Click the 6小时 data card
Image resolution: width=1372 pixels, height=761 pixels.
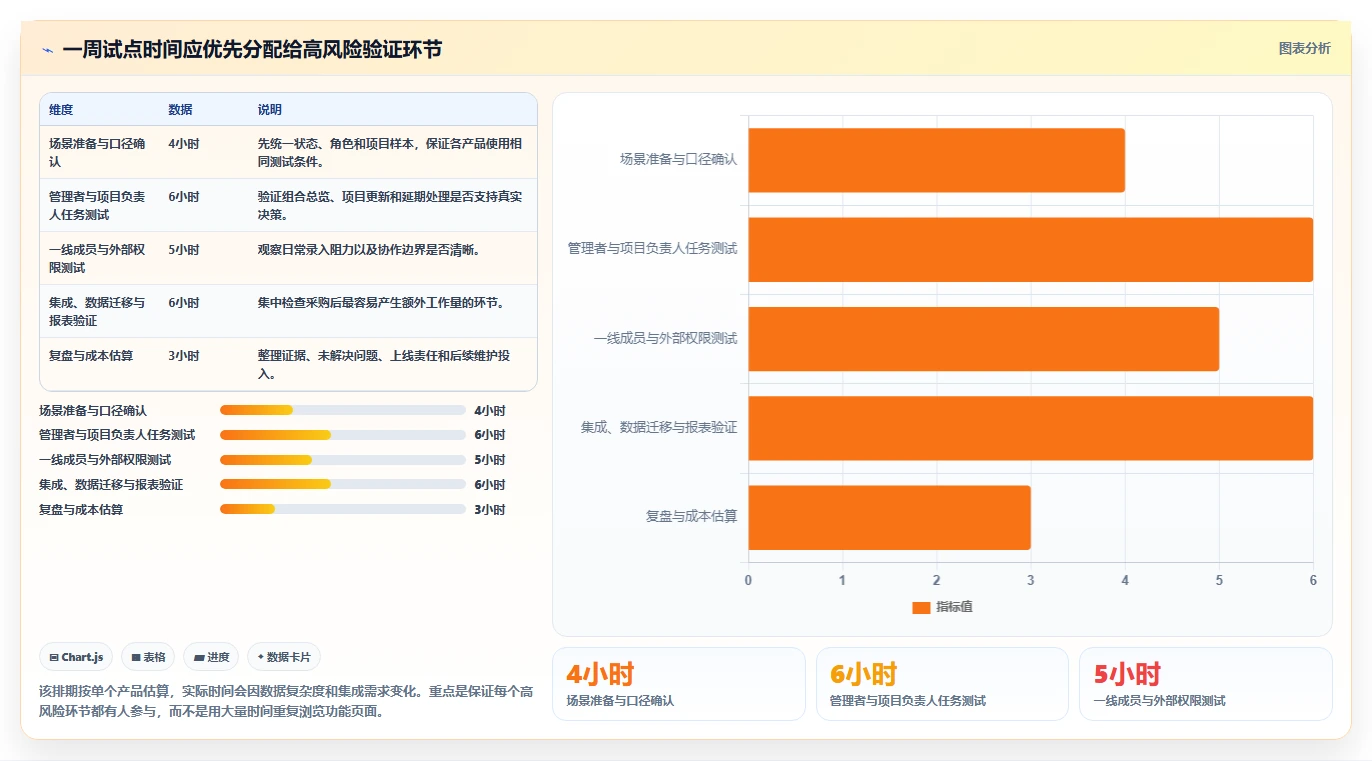tap(942, 684)
